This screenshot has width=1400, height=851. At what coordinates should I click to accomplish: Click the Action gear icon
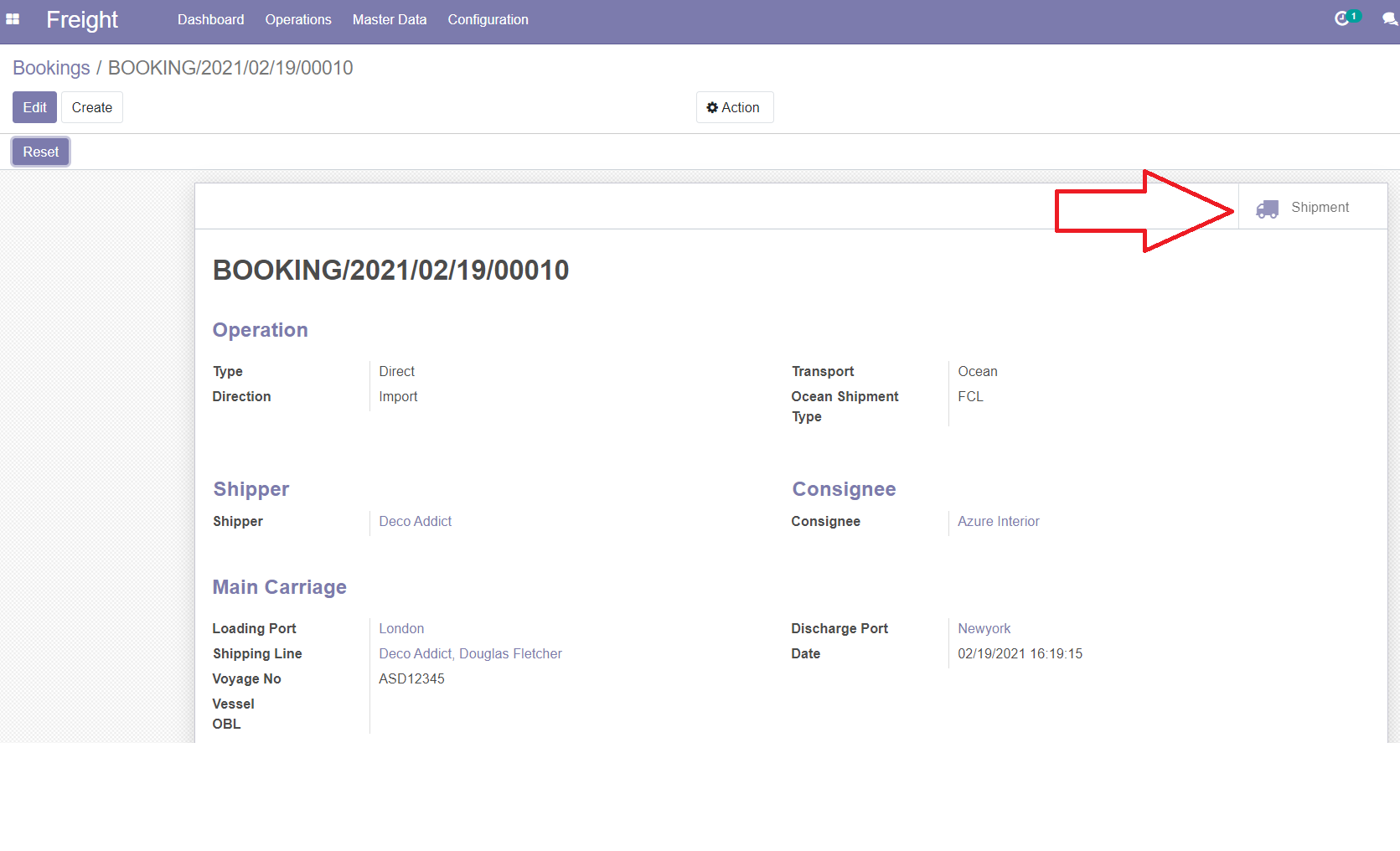coord(712,108)
